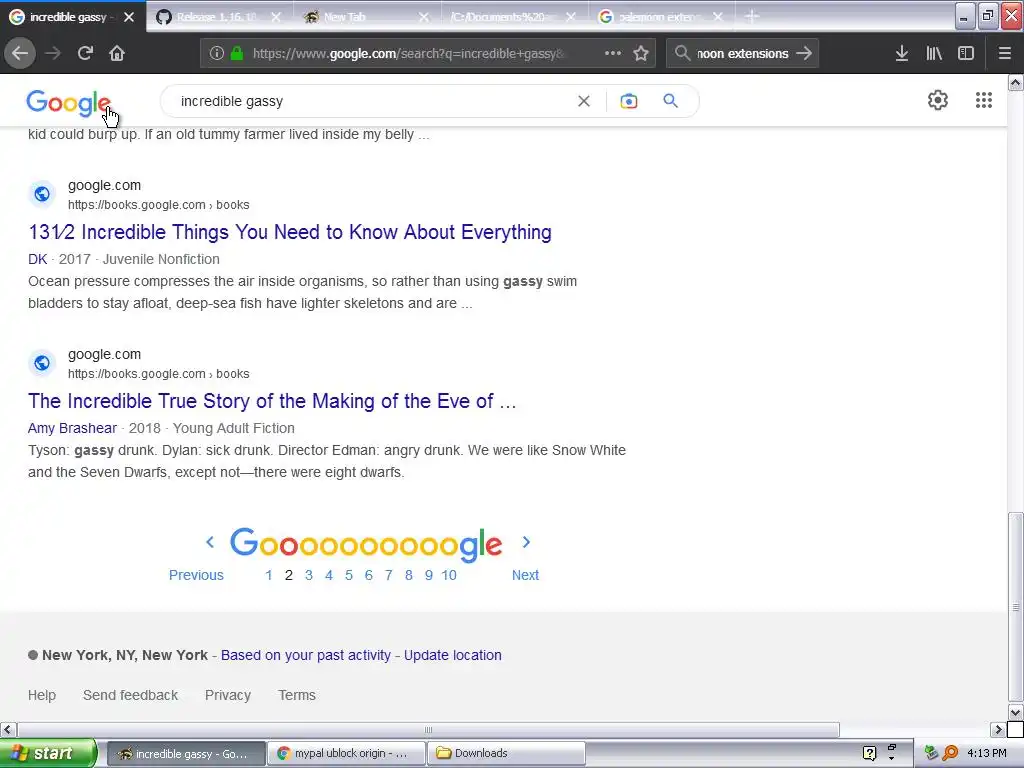Image resolution: width=1024 pixels, height=768 pixels.
Task: Click the right chevron beside Gooooogle
Action: (x=526, y=542)
